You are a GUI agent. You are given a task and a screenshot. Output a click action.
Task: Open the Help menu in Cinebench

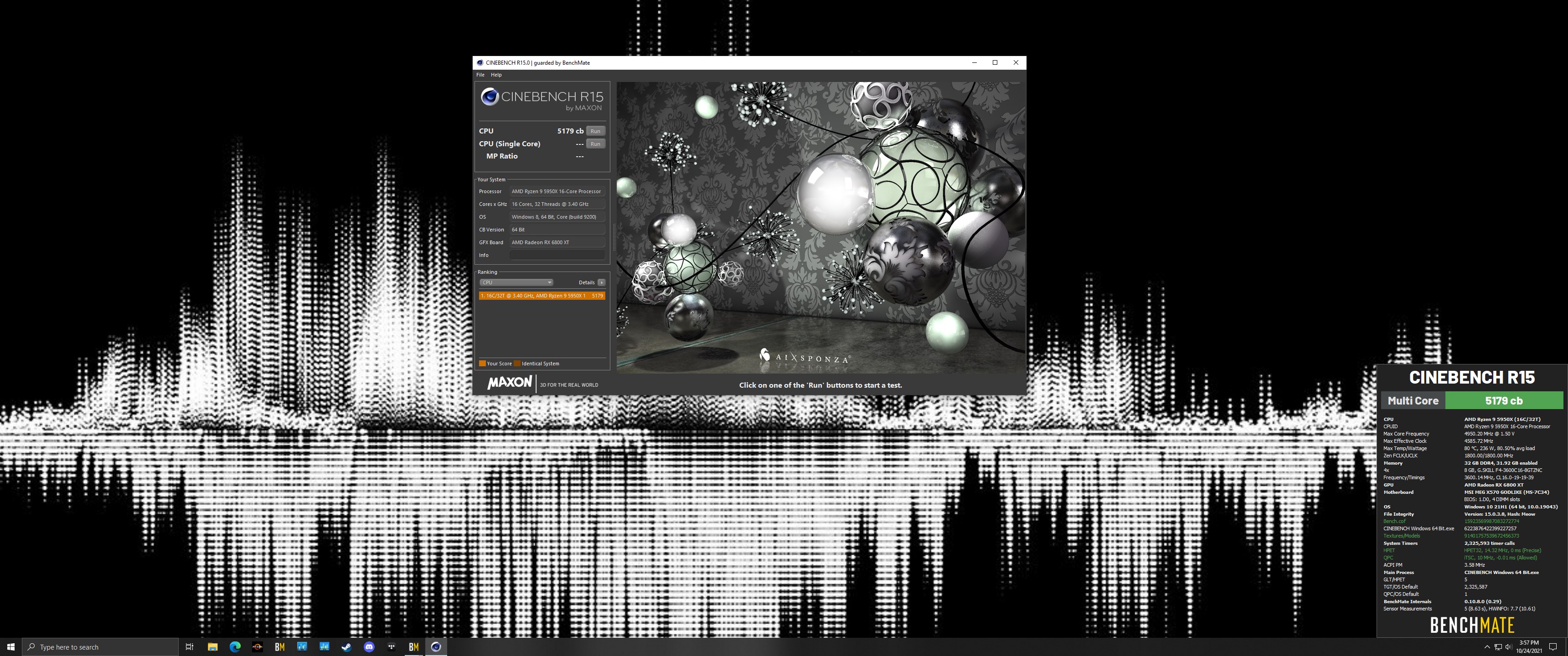pos(496,75)
